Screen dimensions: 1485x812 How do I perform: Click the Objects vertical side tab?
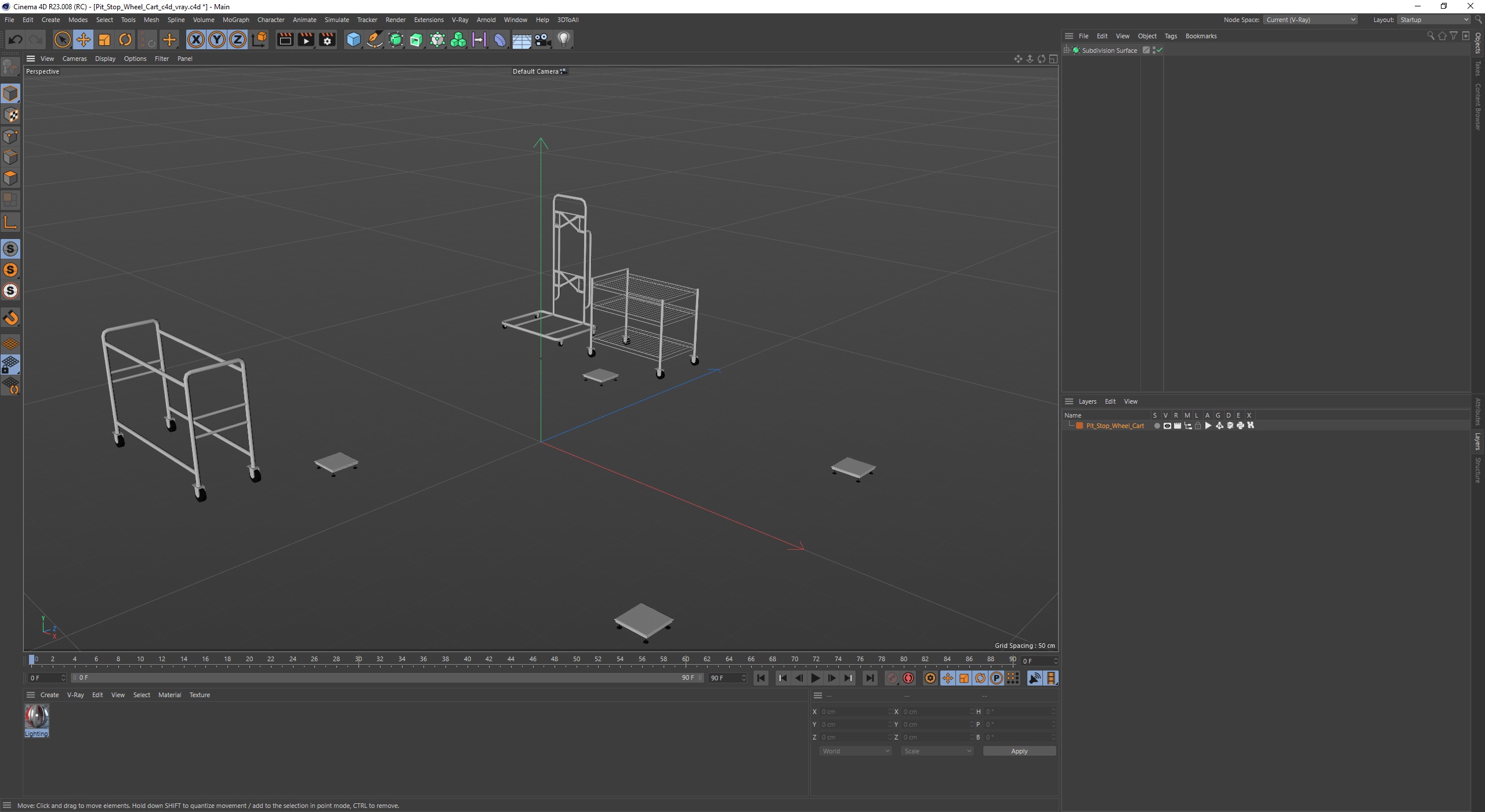coord(1478,43)
